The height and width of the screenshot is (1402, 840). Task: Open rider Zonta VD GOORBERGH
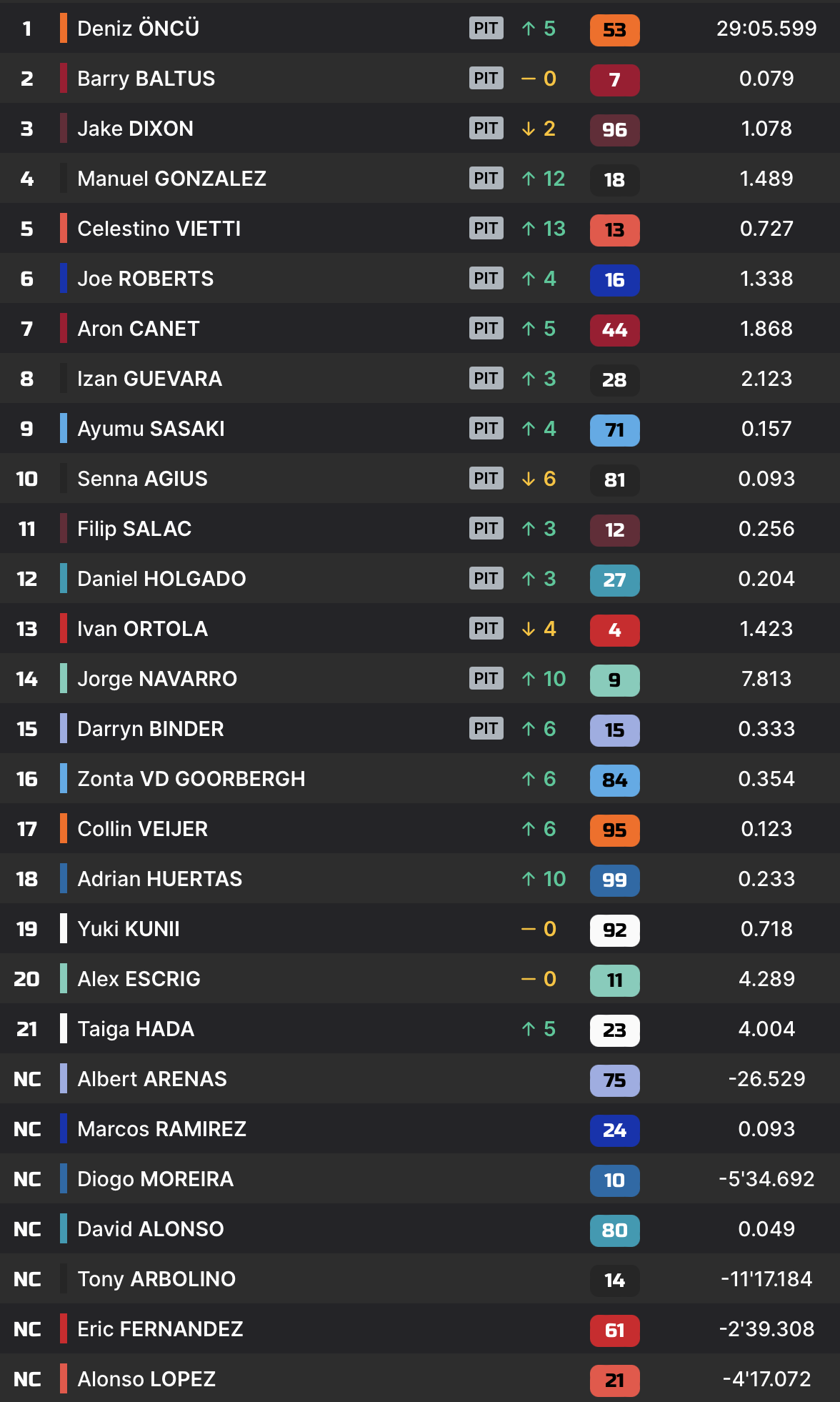click(191, 779)
